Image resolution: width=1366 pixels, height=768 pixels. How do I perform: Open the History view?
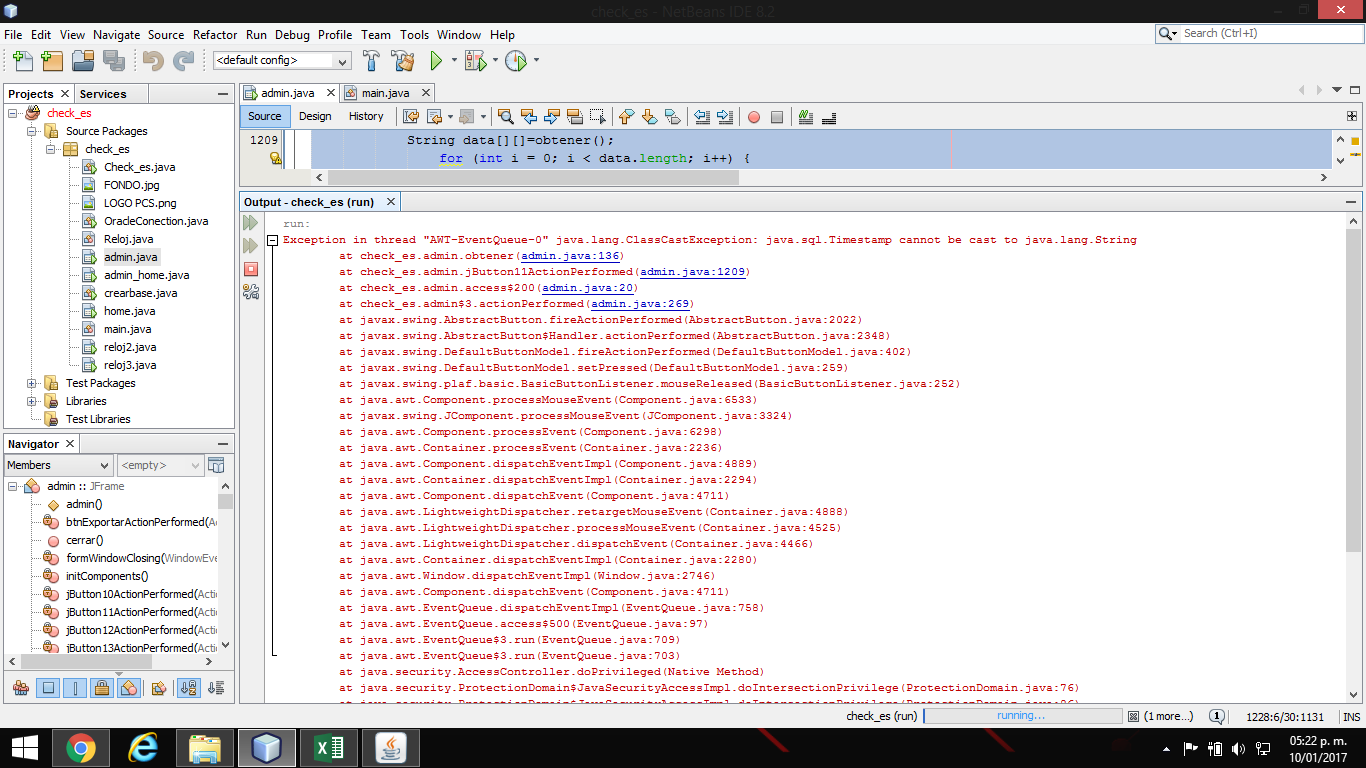click(366, 116)
